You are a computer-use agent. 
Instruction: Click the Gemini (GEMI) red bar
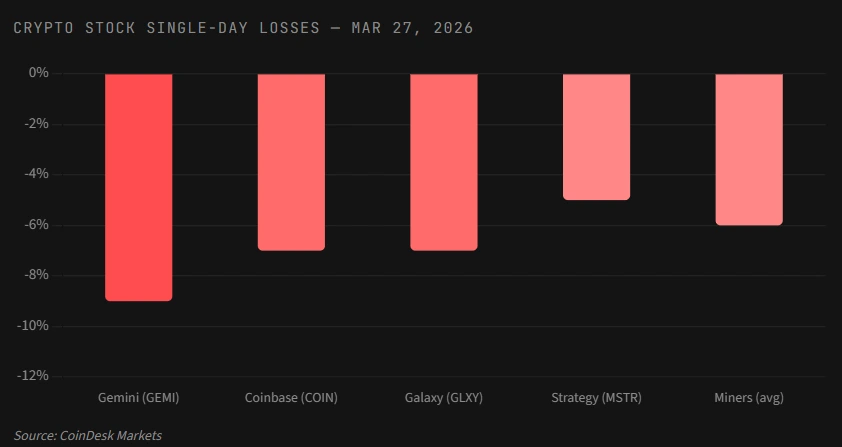click(139, 187)
